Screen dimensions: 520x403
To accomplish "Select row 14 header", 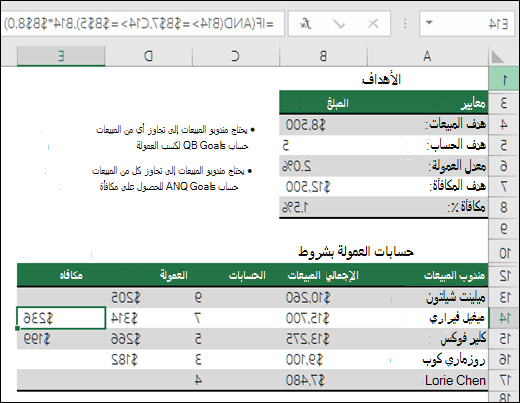I will tap(503, 318).
